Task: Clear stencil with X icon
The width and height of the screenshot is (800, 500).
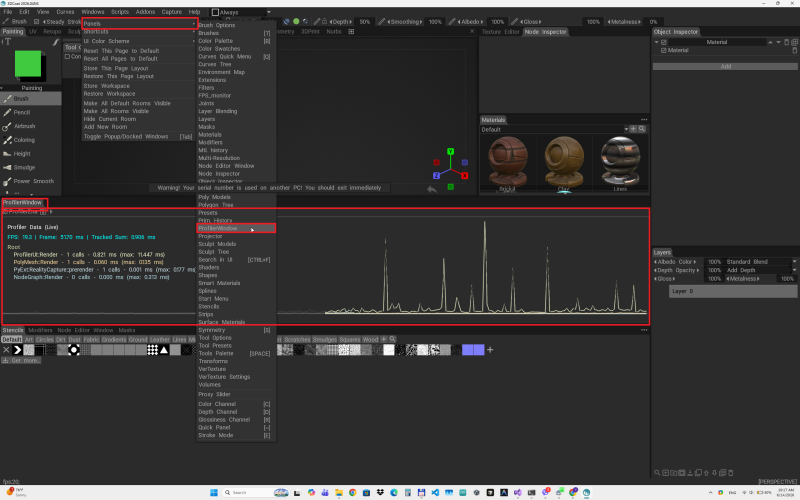Action: tap(6, 349)
